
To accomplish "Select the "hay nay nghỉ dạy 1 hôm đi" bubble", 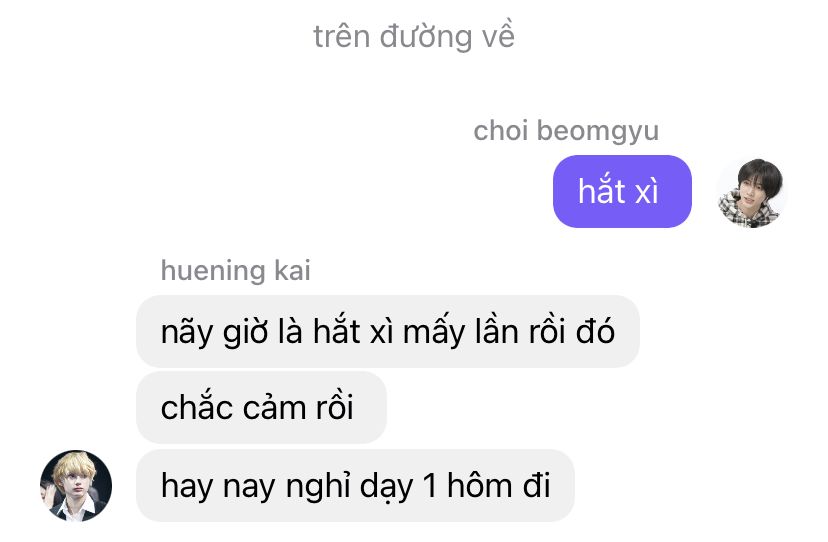I will (x=355, y=485).
